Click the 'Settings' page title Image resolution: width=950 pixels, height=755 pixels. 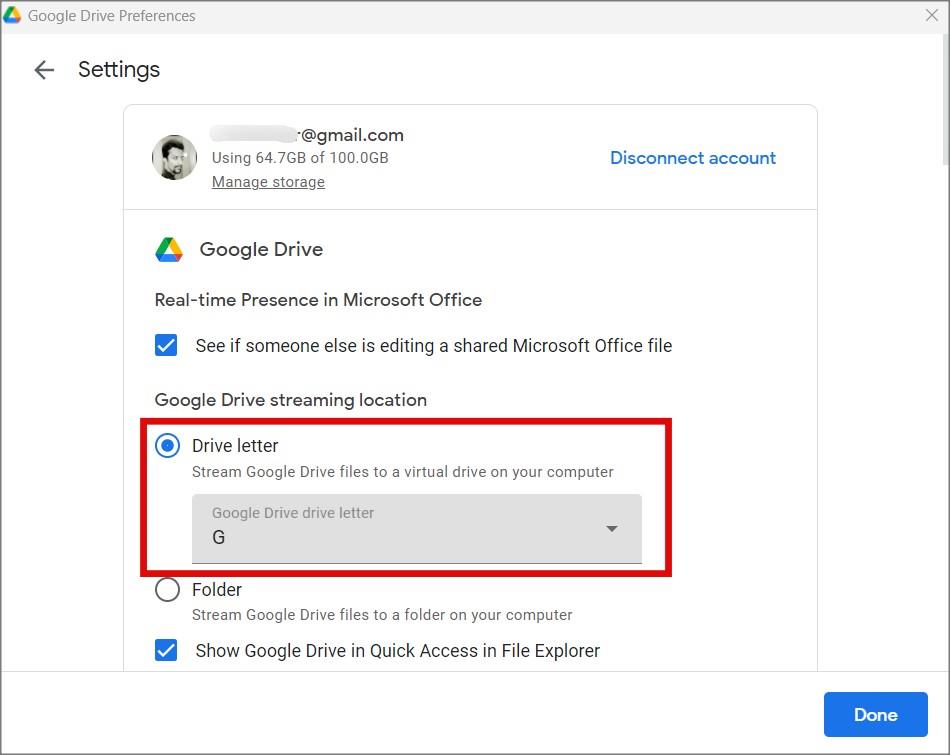tap(119, 70)
